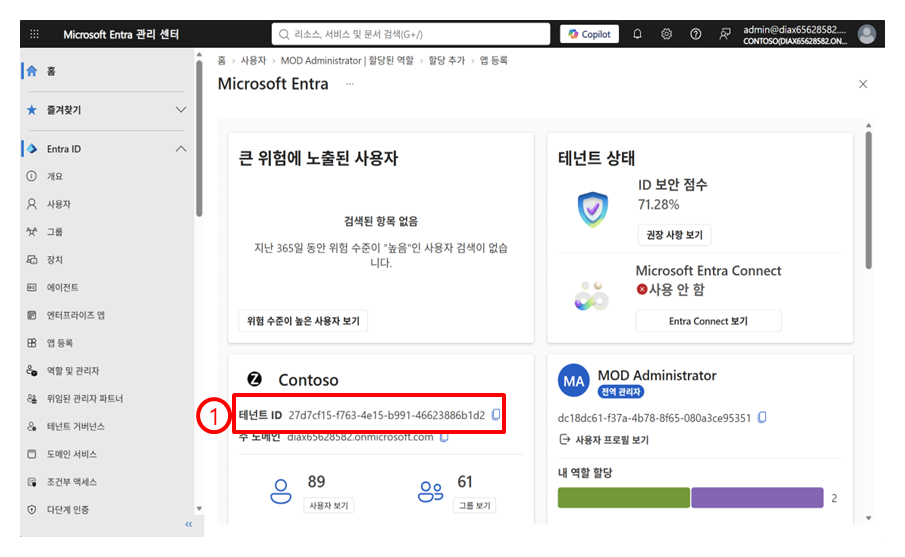Collapse the Entra ID section chevron
Image resolution: width=905 pixels, height=557 pixels.
pos(181,149)
